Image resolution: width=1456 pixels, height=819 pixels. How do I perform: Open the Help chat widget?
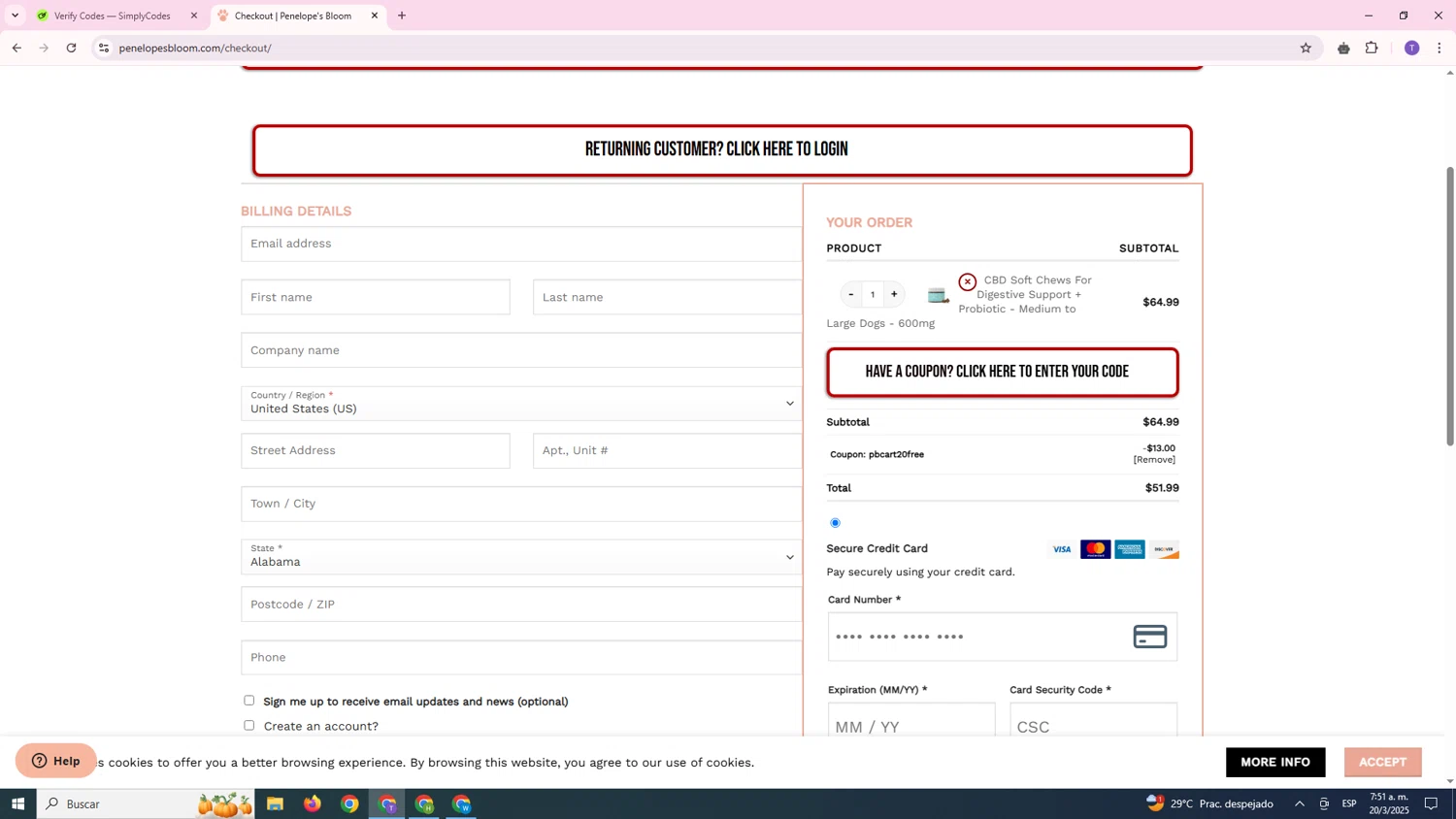pos(56,761)
